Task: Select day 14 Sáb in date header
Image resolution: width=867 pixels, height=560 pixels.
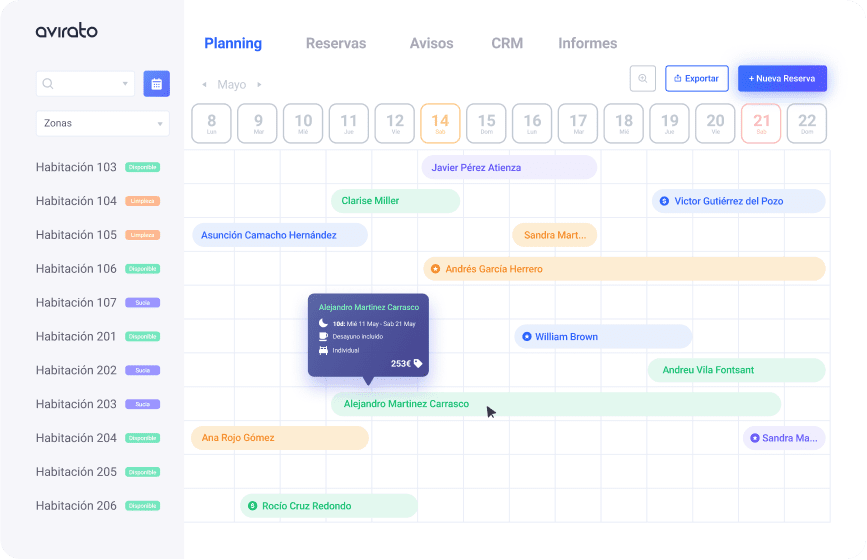Action: [440, 123]
